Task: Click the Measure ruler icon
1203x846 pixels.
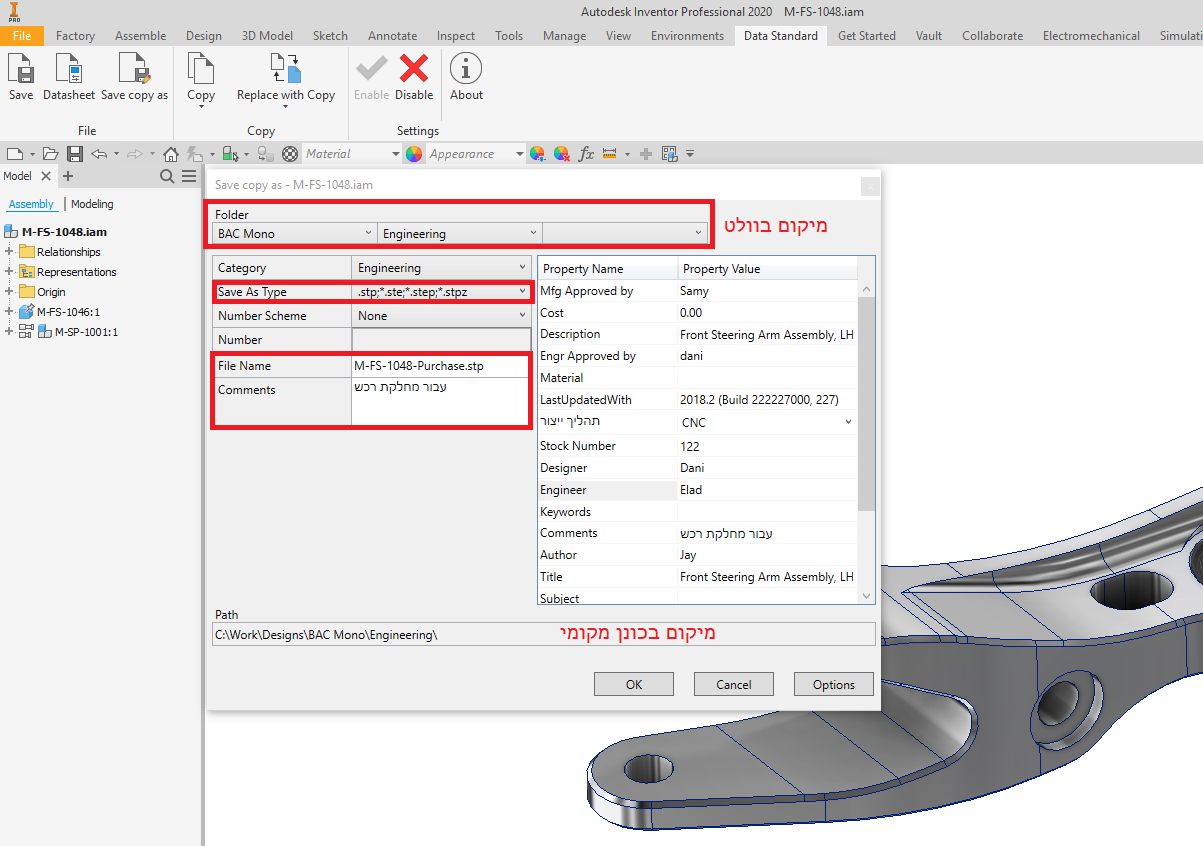Action: [610, 154]
